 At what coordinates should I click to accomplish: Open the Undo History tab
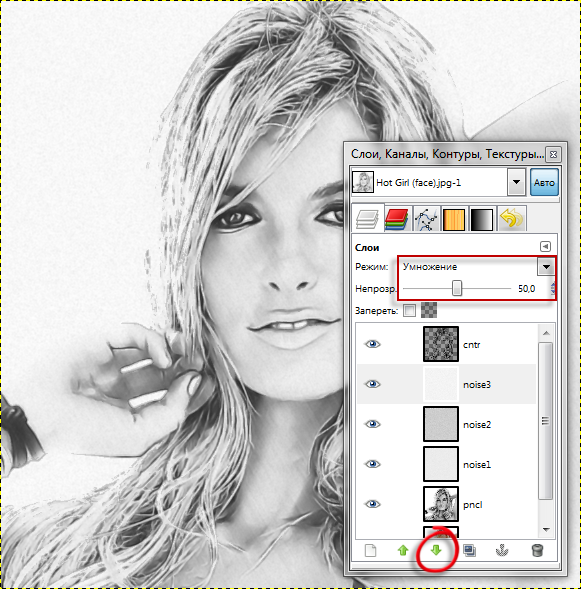(x=511, y=219)
